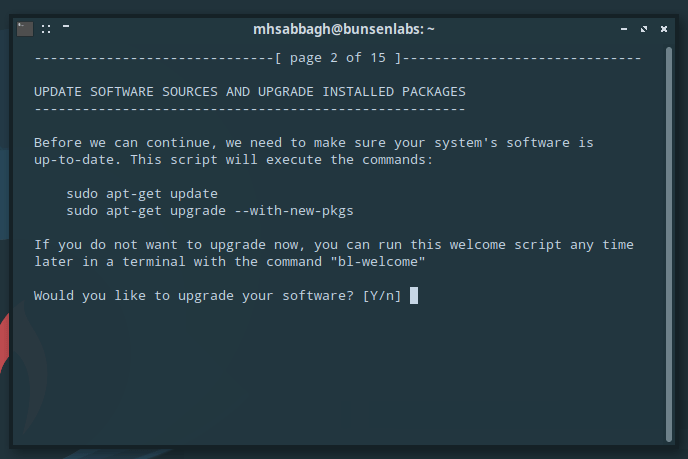
Task: Click the "--with-new-pkgs" upgrade command line
Action: [210, 211]
